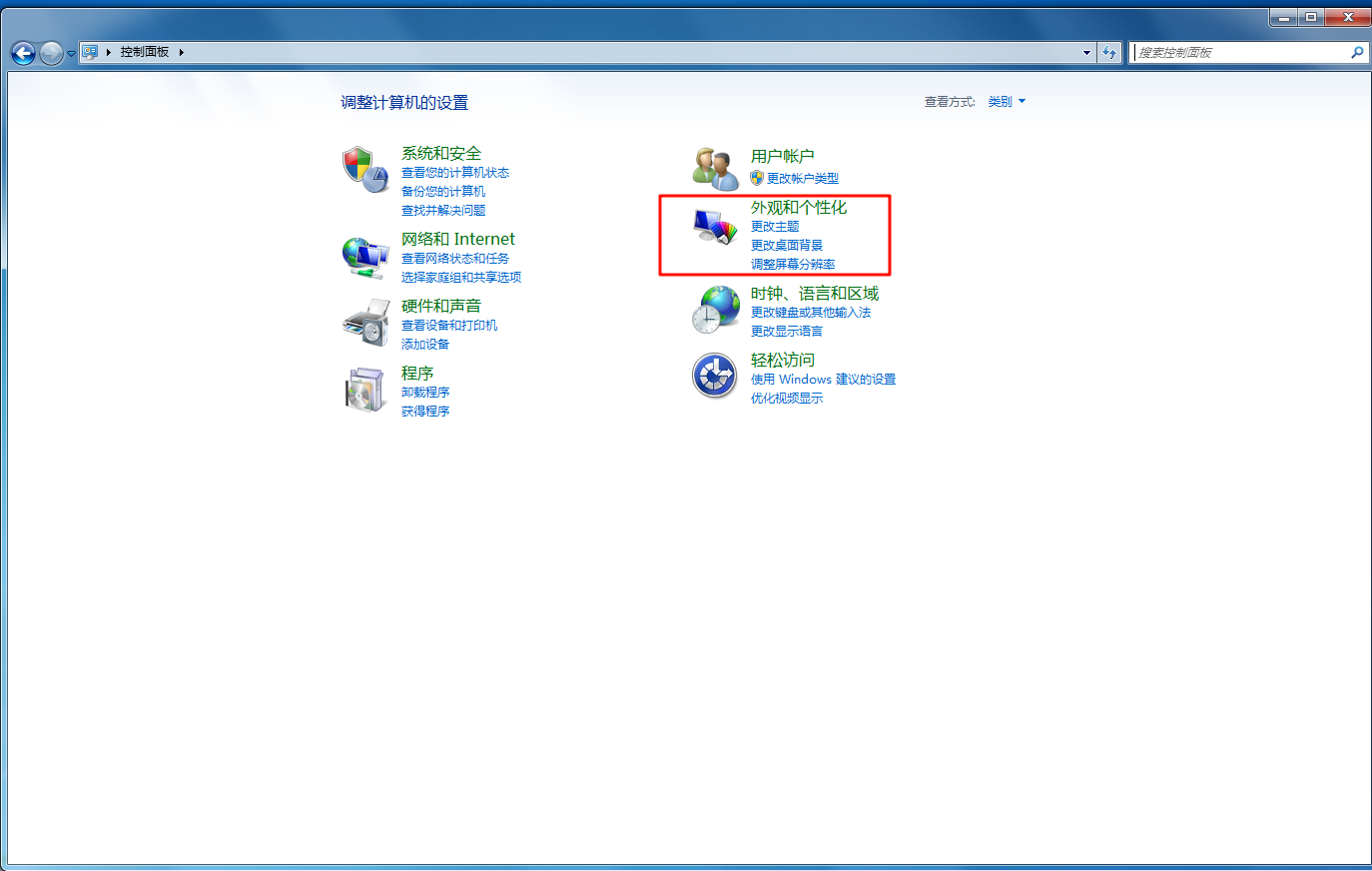Open the Ease of Access icon
1372x871 pixels.
pos(715,376)
